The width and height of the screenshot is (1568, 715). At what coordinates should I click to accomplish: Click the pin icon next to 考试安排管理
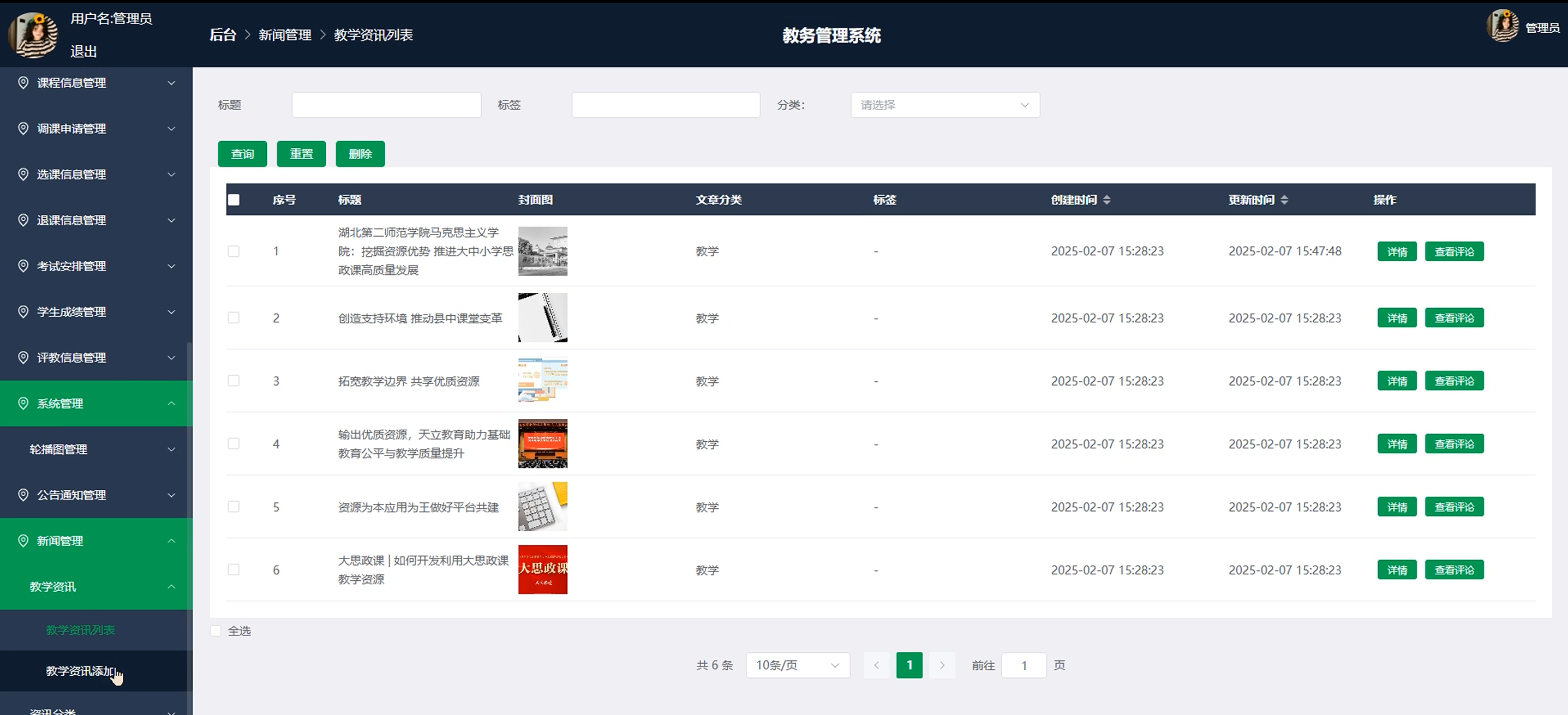pos(23,266)
